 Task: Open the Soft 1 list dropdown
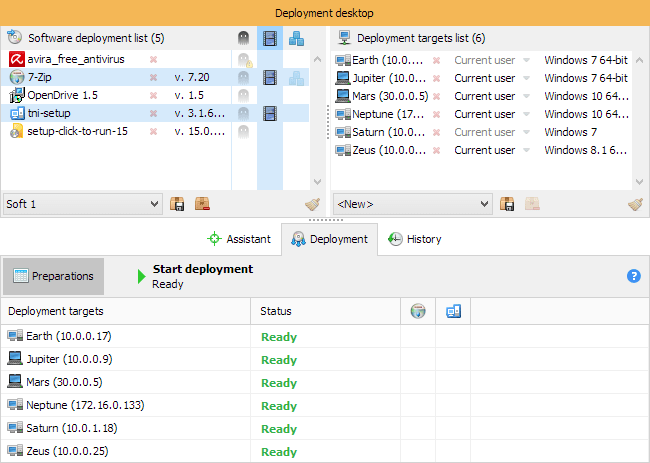(153, 204)
